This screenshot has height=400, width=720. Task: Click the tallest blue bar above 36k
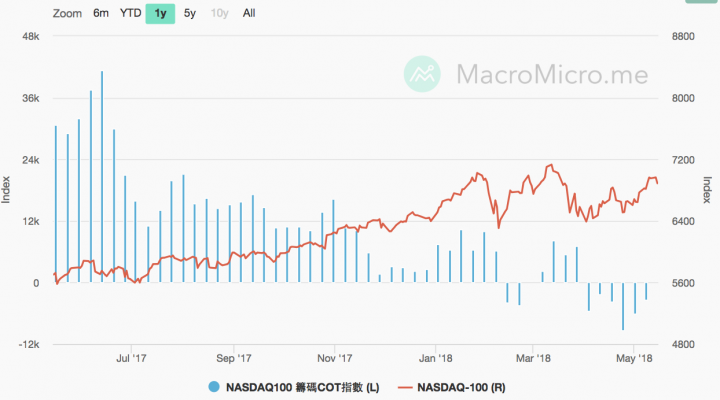102,177
